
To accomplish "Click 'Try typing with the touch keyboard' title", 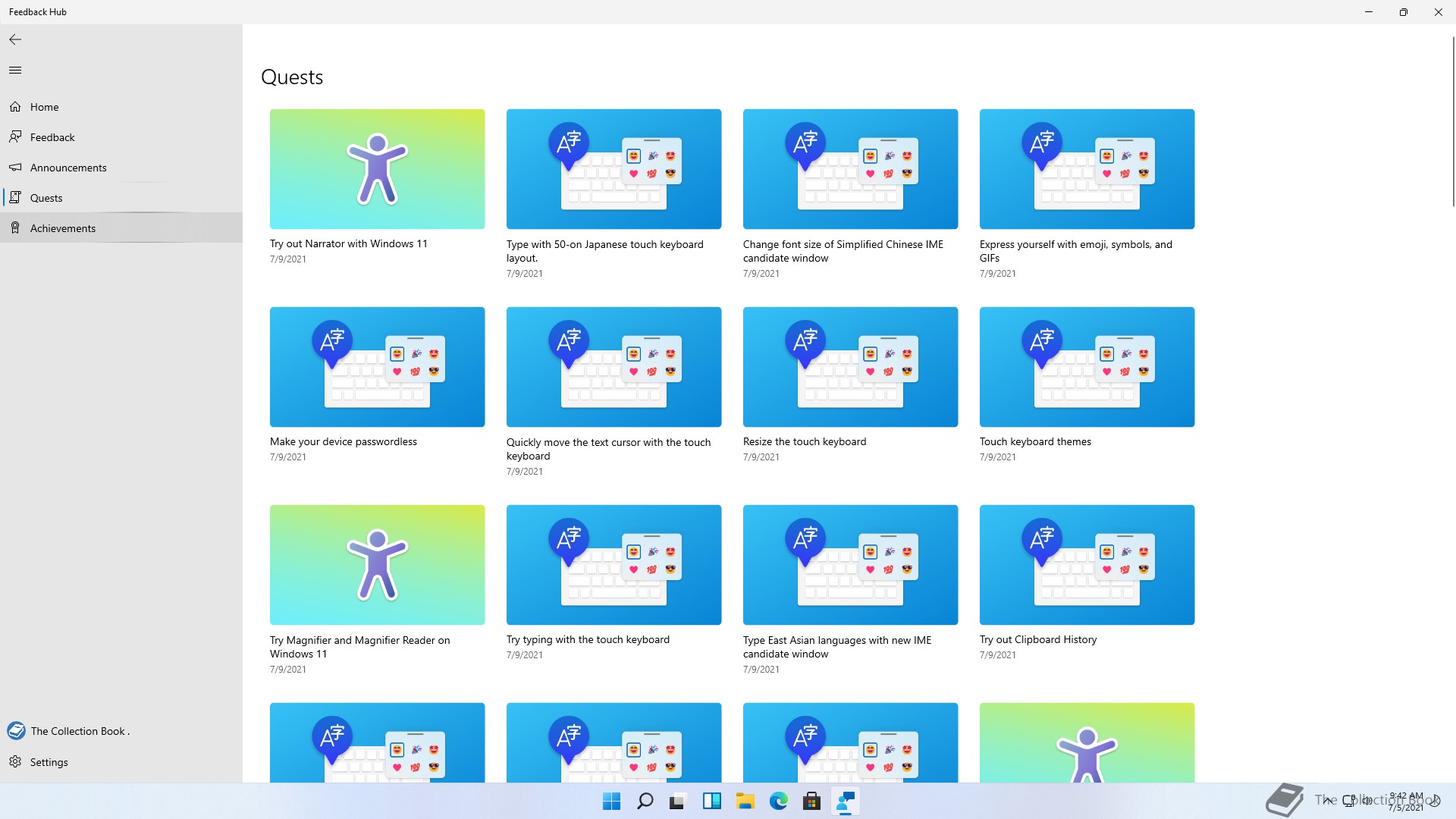I will pos(588,639).
